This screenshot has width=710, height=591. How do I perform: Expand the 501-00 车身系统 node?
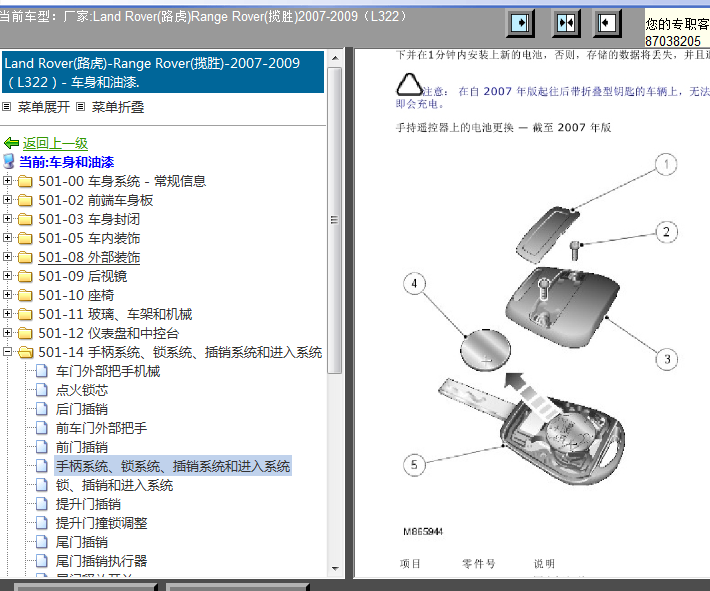pos(7,181)
